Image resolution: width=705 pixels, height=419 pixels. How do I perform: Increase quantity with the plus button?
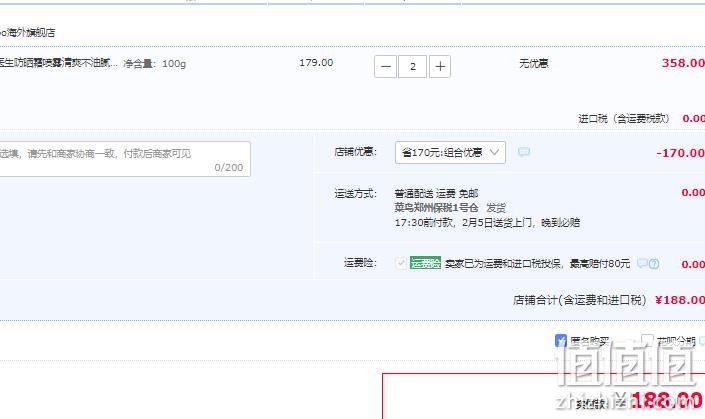[440, 67]
